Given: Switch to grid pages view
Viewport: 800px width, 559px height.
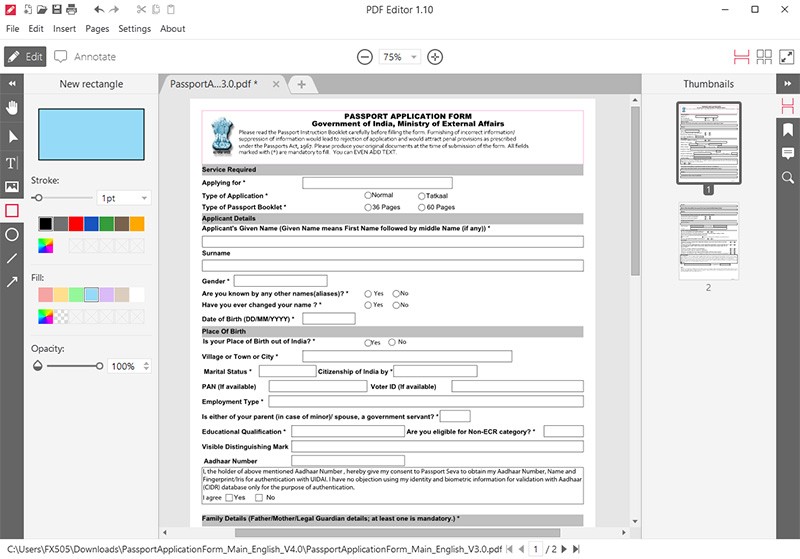Looking at the screenshot, I should 764,57.
